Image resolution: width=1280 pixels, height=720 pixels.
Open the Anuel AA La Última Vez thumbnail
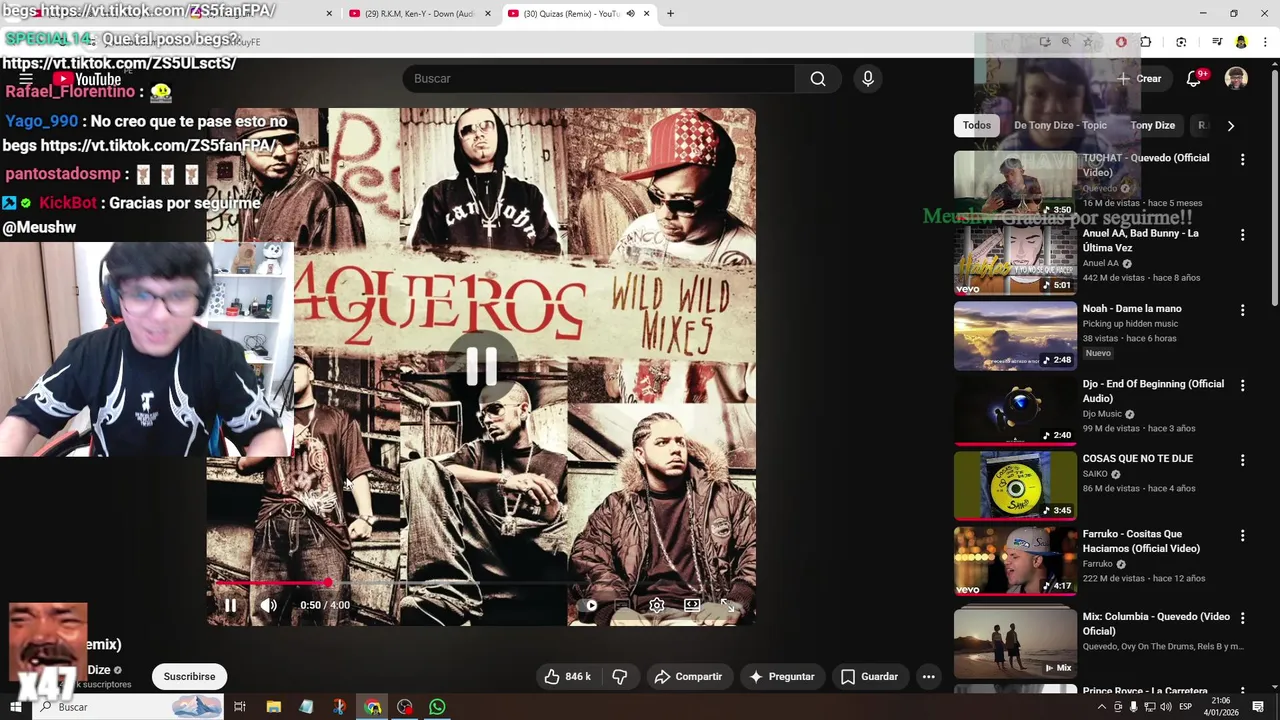[x=1015, y=260]
